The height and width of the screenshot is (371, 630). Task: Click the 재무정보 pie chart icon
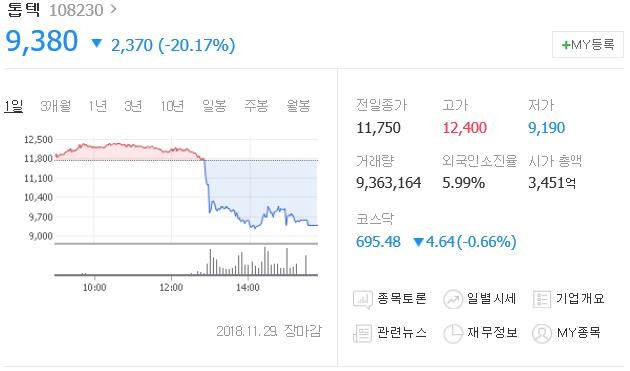tap(453, 334)
